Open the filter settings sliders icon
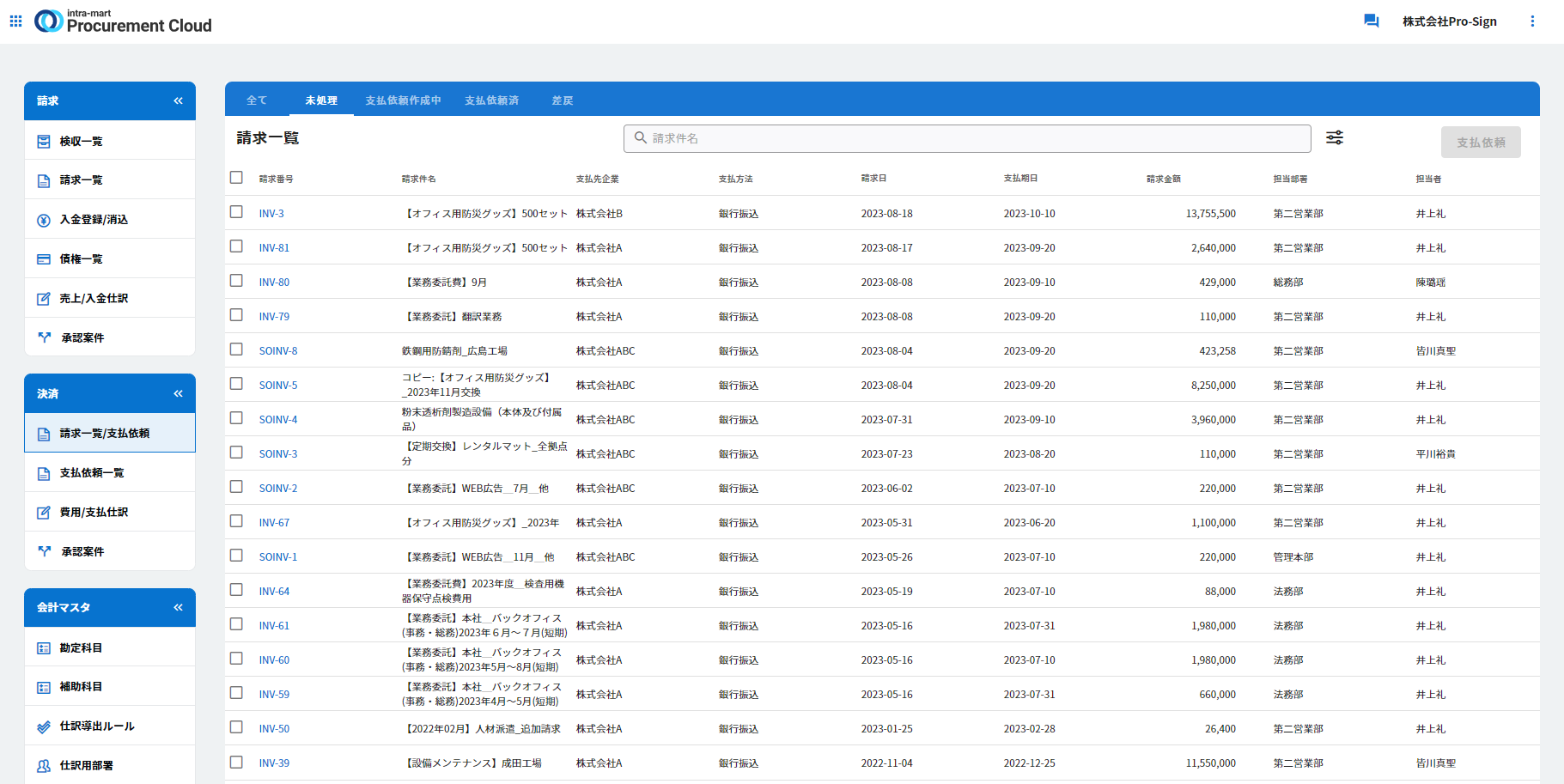 pyautogui.click(x=1335, y=137)
